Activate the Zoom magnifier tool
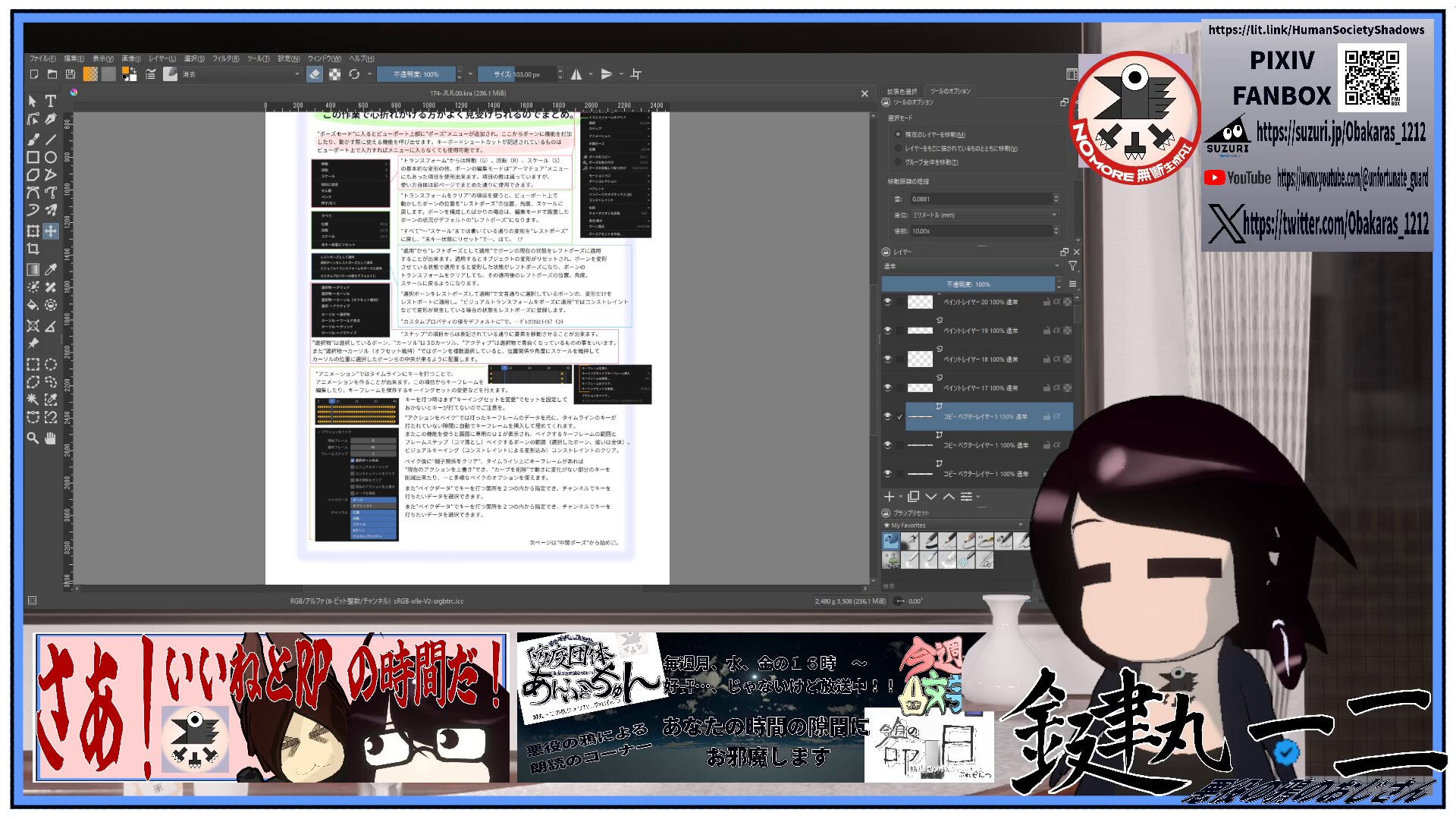This screenshot has height=819, width=1456. click(33, 438)
